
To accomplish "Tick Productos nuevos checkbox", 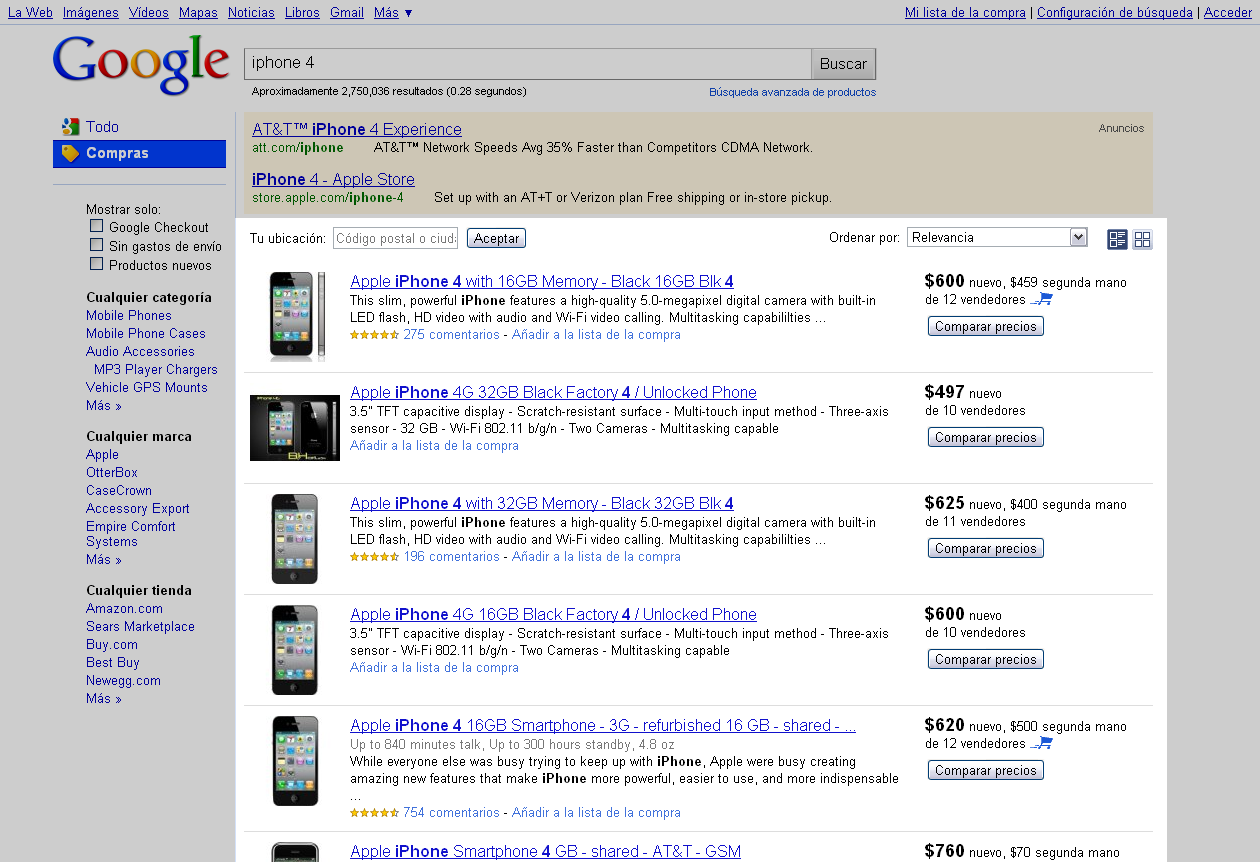I will pos(97,264).
